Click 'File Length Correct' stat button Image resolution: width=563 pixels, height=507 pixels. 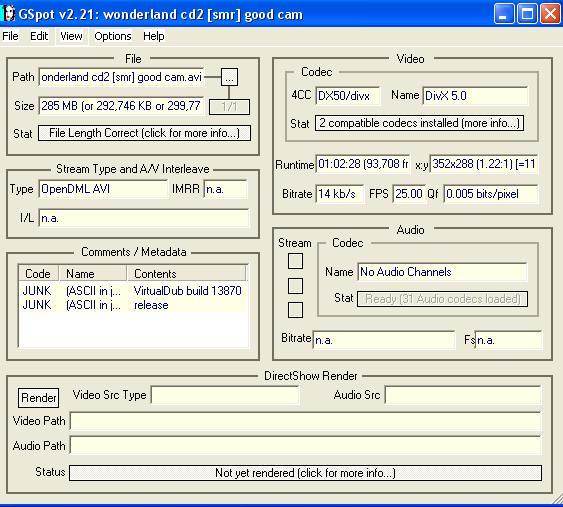tap(144, 133)
